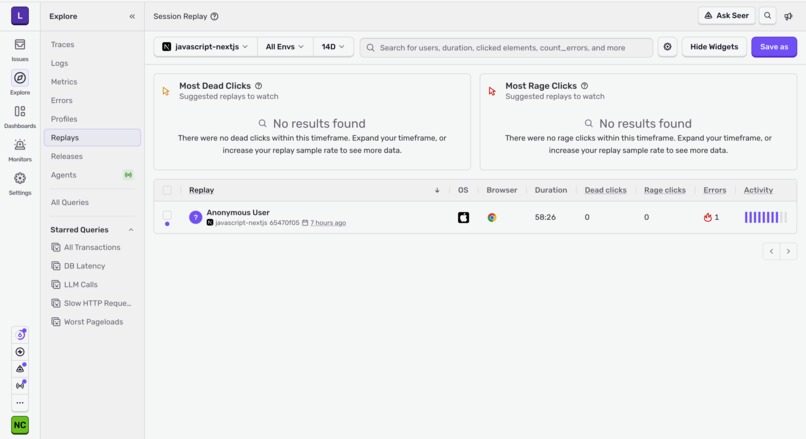Click the purple L organization avatar
This screenshot has height=439, width=806.
20,15
